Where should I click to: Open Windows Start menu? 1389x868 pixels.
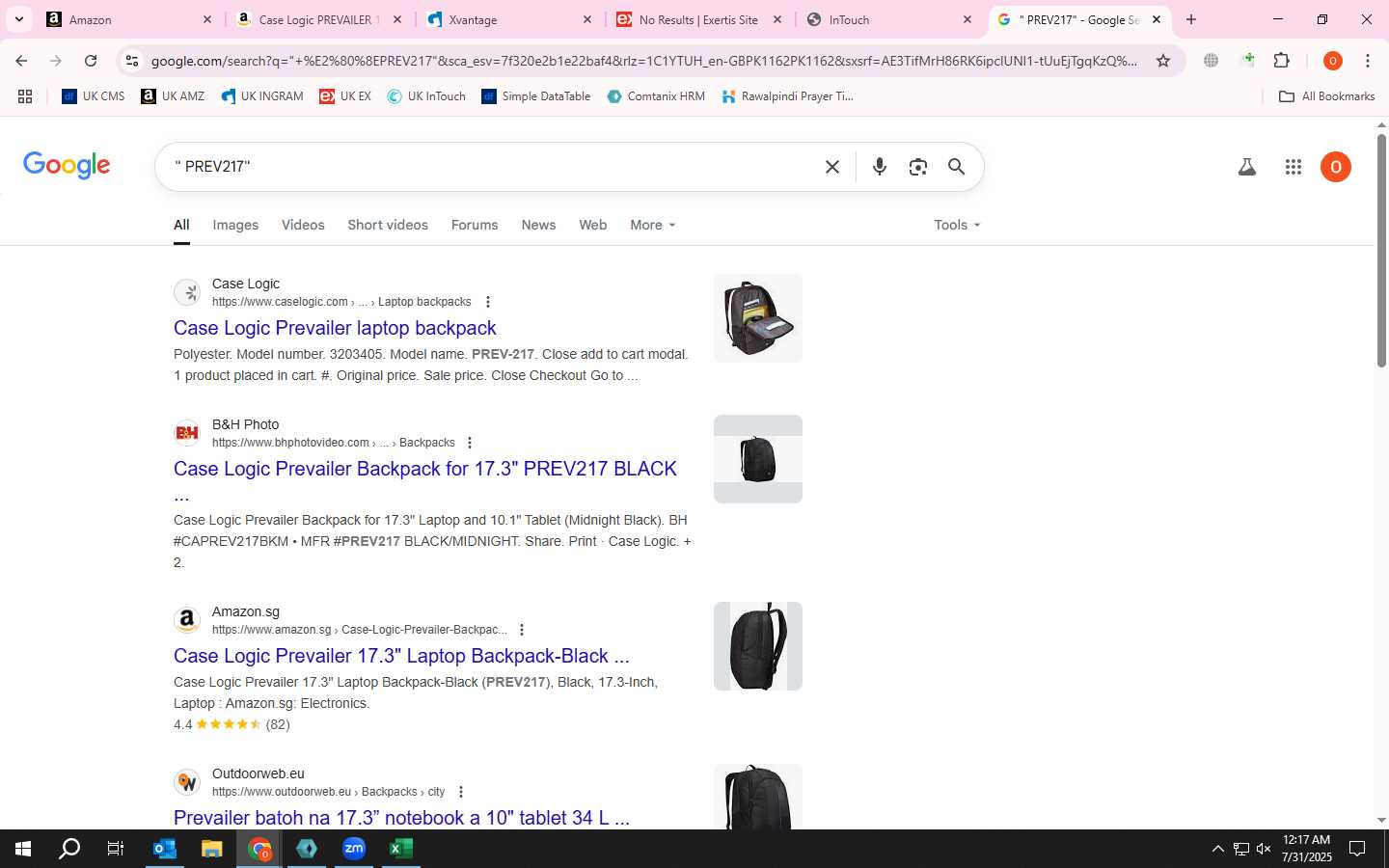23,849
